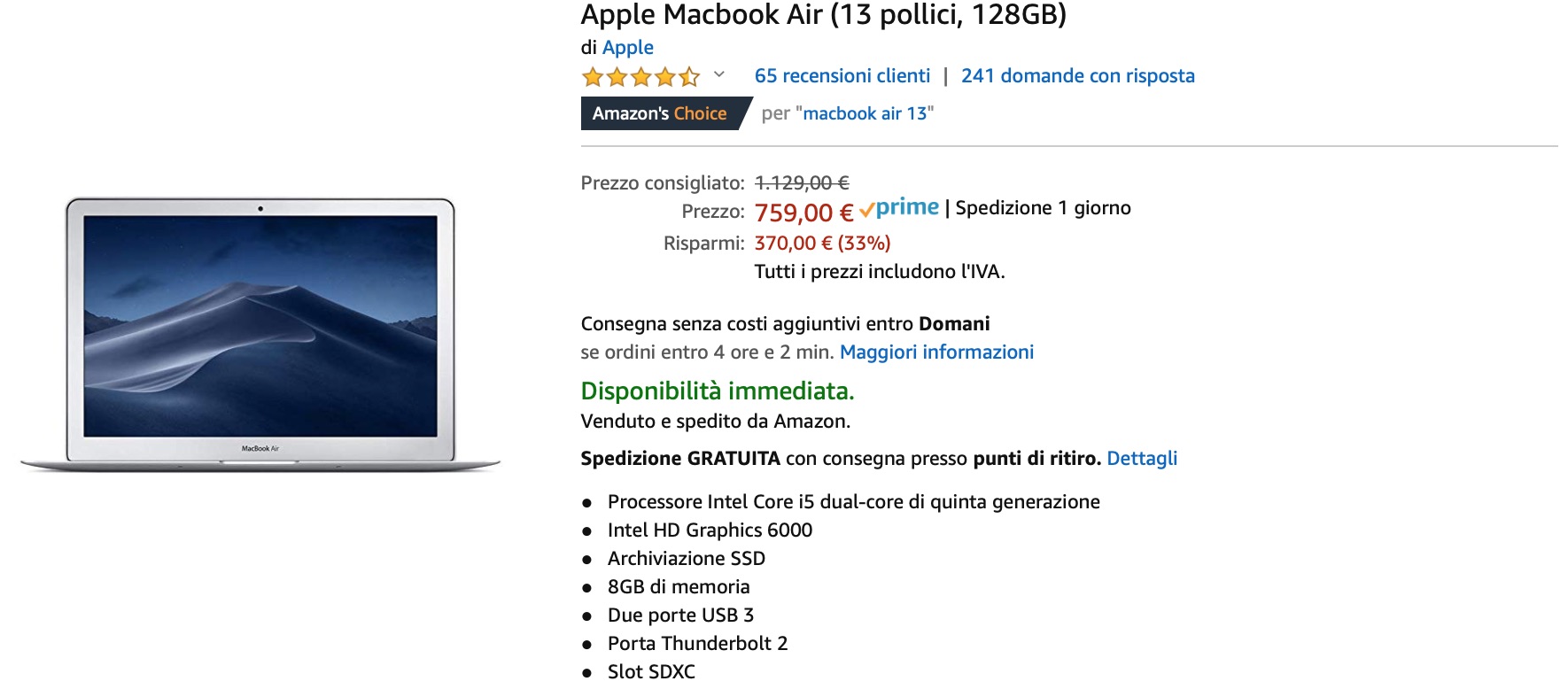Click 'Dettagli' for free shipping info
The height and width of the screenshot is (689, 1568).
(x=1141, y=458)
